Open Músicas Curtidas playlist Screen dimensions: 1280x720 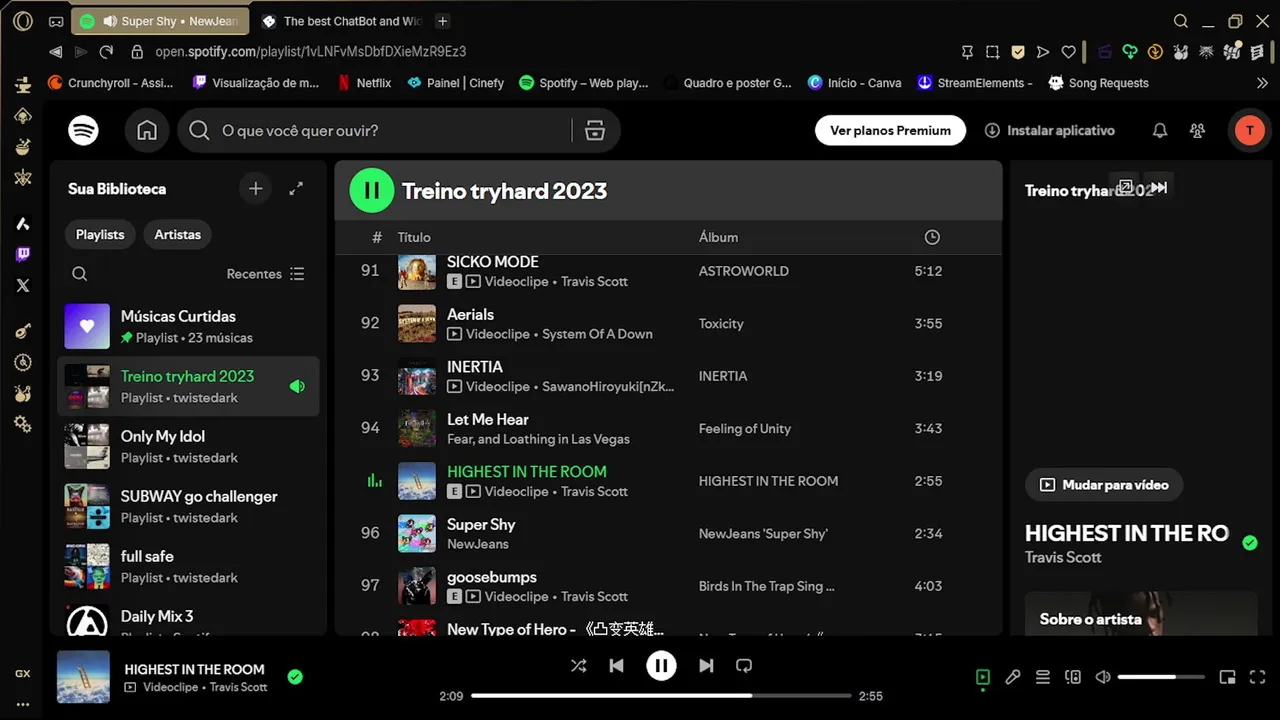(188, 326)
